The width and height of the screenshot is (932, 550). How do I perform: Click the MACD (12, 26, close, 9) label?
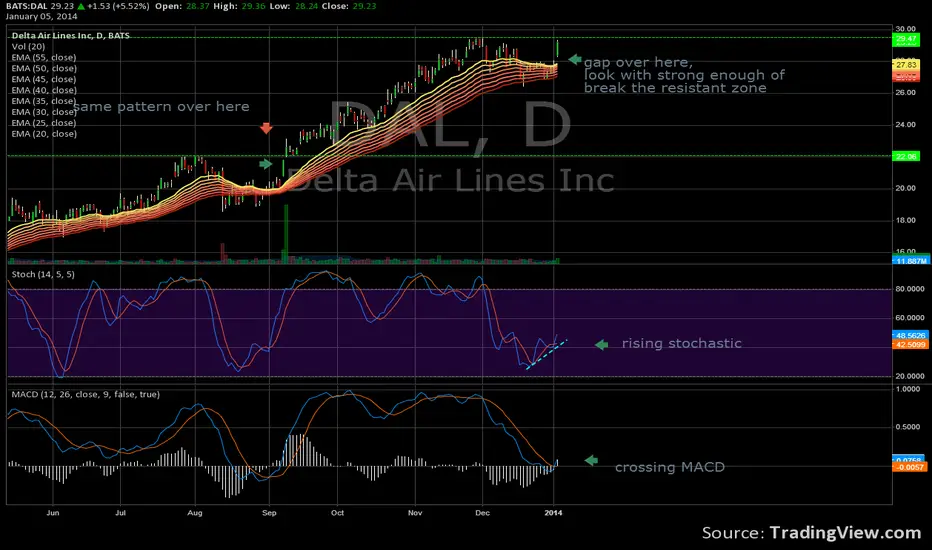click(86, 394)
